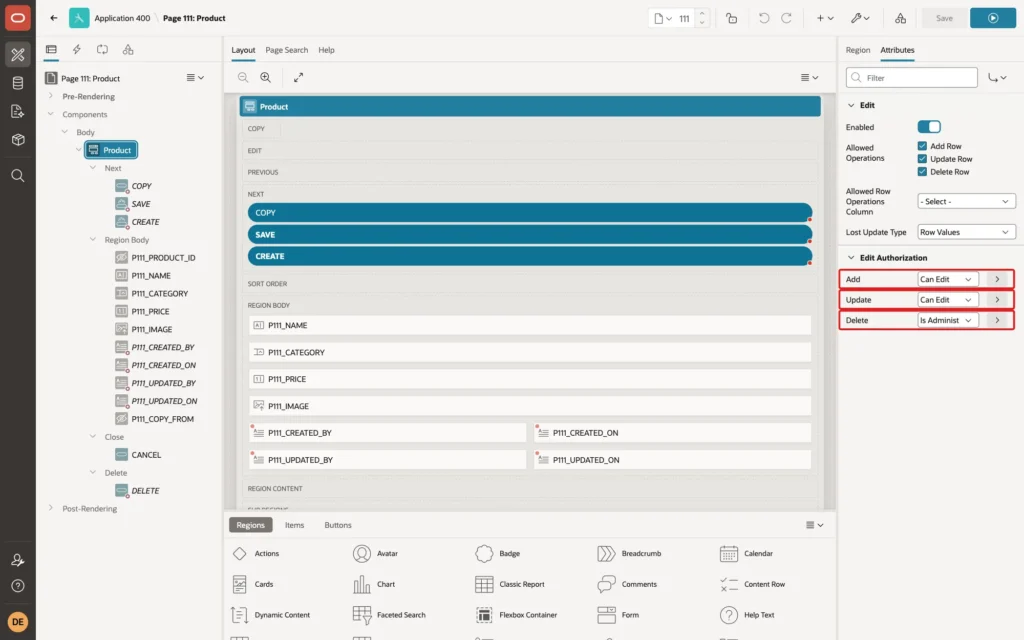Collapse the Region Body tree node
This screenshot has height=640, width=1024.
93,240
